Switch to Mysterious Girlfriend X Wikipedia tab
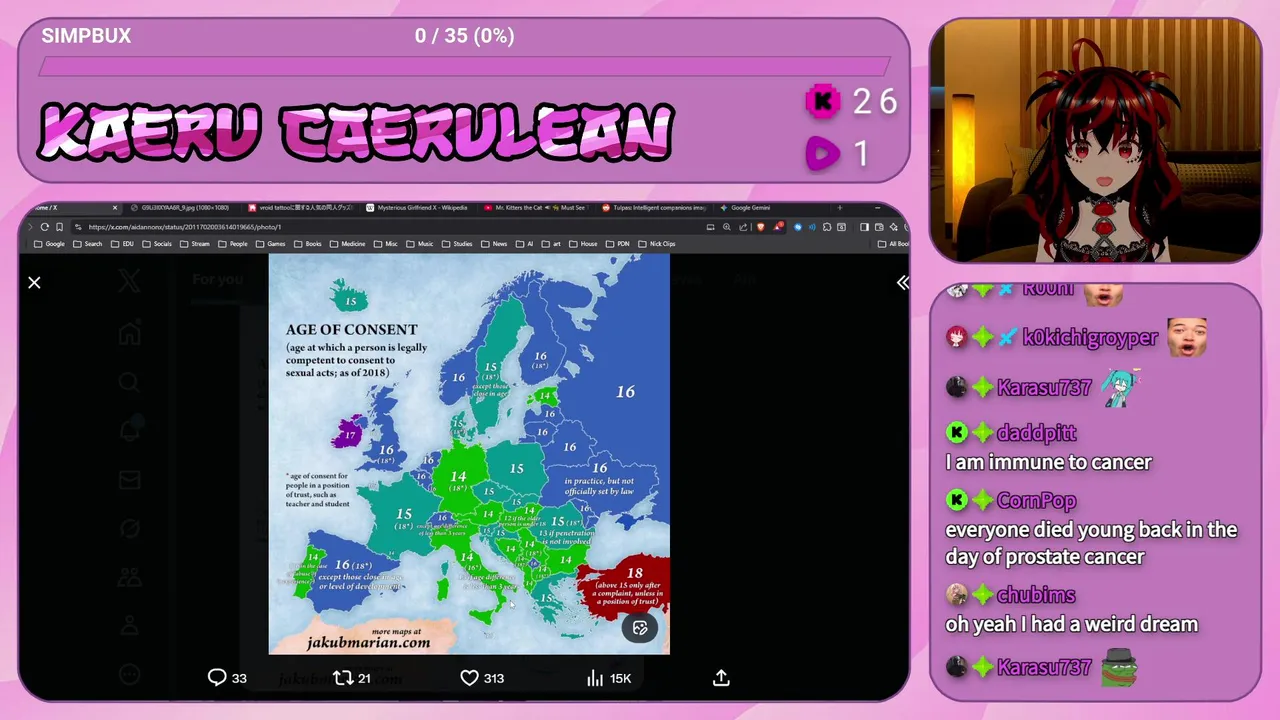This screenshot has width=1280, height=720. pos(420,208)
